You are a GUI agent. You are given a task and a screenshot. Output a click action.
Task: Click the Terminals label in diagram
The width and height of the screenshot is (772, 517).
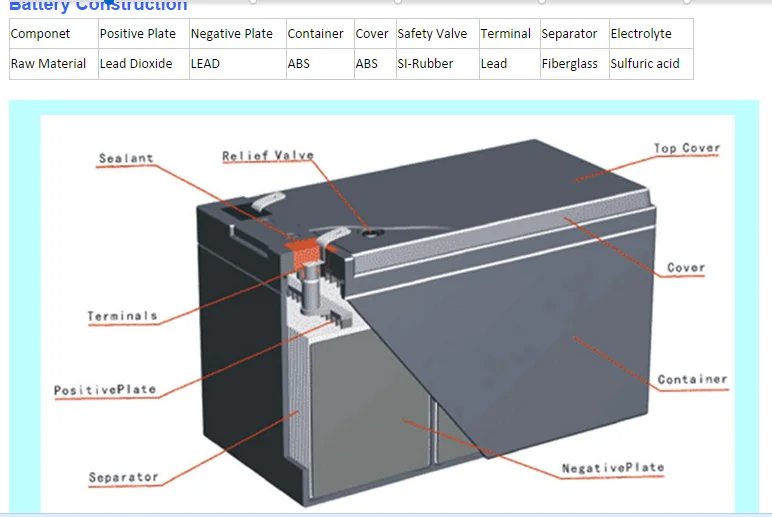122,316
